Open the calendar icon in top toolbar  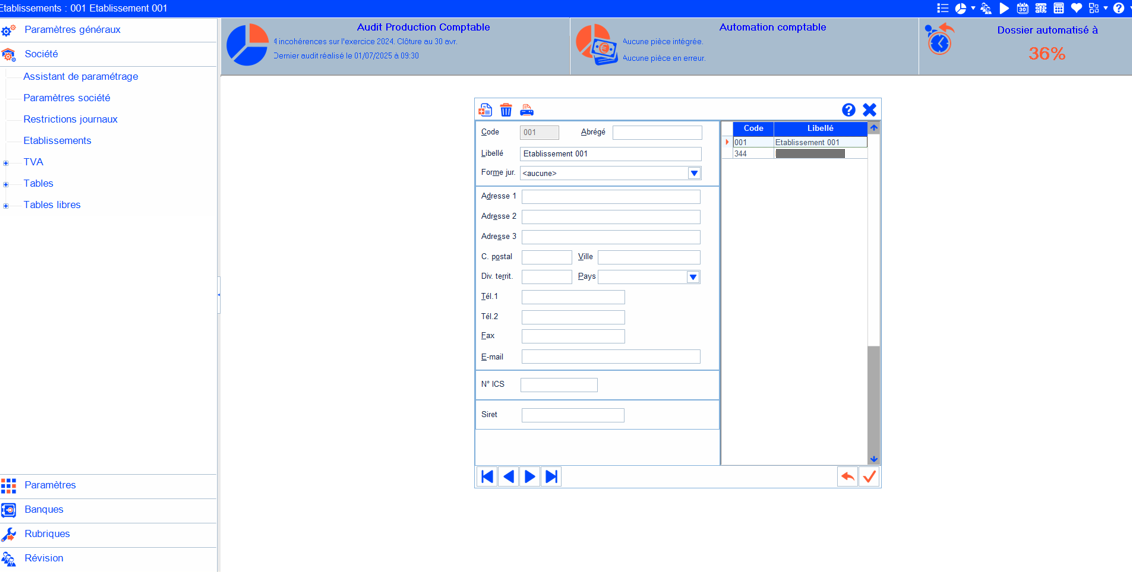tap(1022, 8)
